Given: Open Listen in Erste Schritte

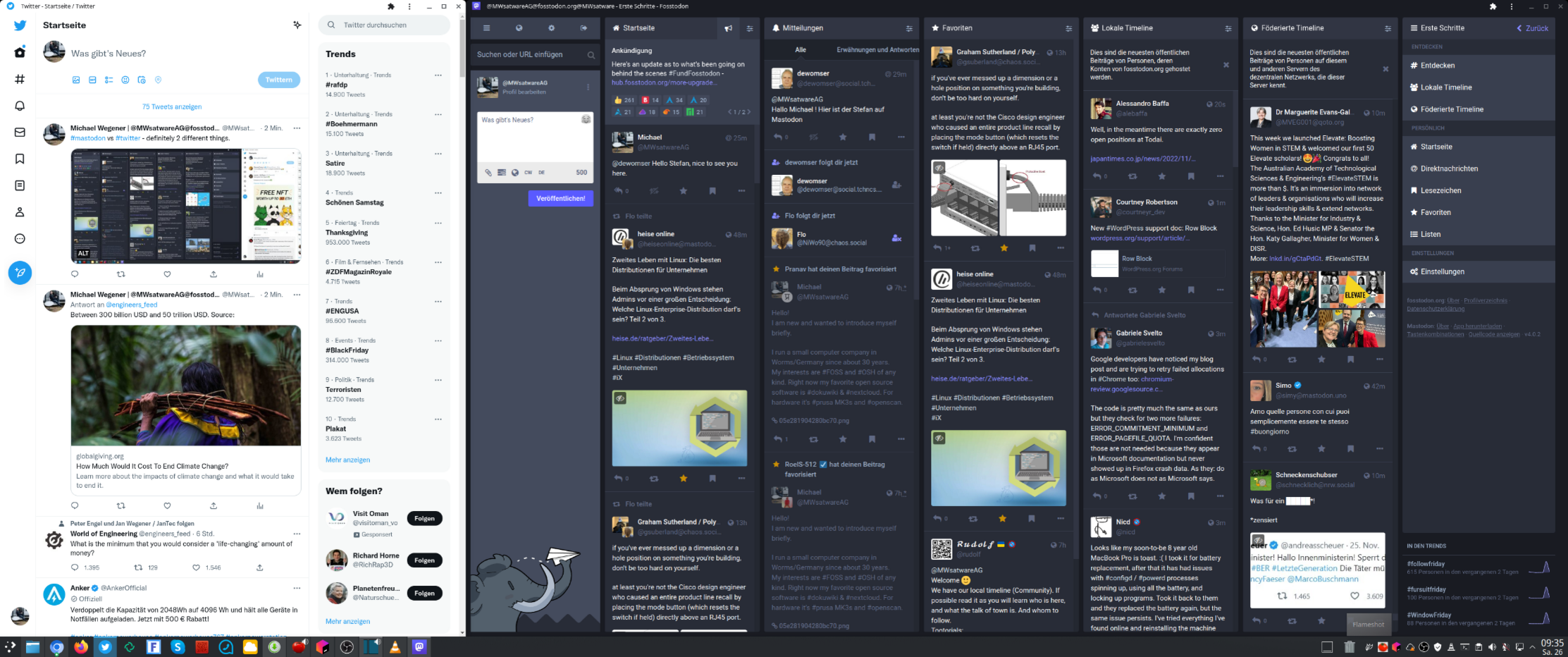Looking at the screenshot, I should 1478,234.
